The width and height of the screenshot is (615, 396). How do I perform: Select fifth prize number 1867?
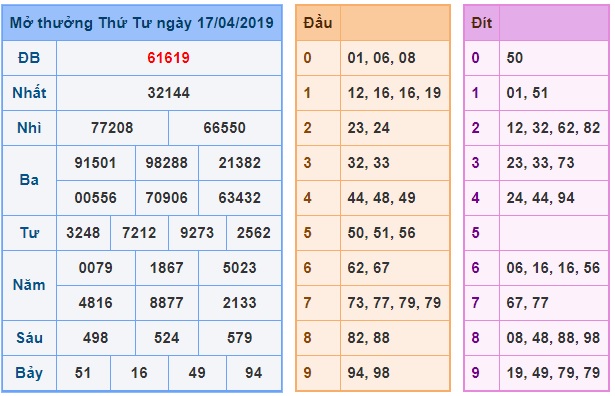pos(167,268)
